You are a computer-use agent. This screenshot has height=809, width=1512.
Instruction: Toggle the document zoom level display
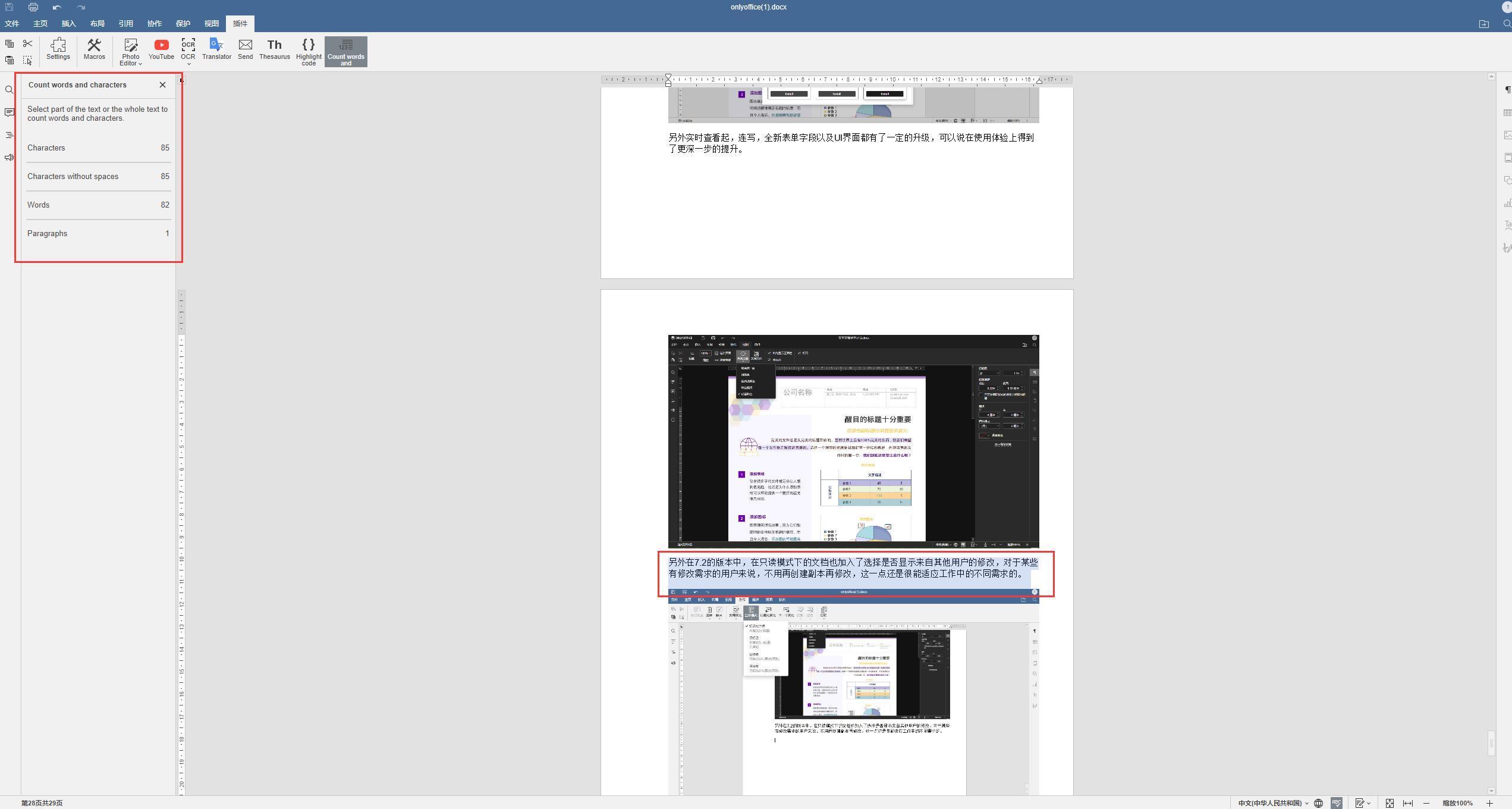coord(1455,802)
